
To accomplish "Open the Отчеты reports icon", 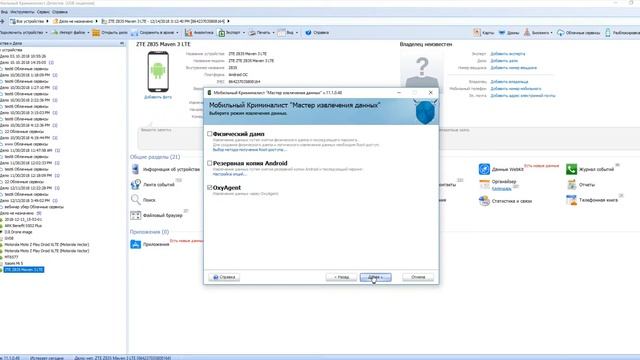I will click(x=571, y=184).
